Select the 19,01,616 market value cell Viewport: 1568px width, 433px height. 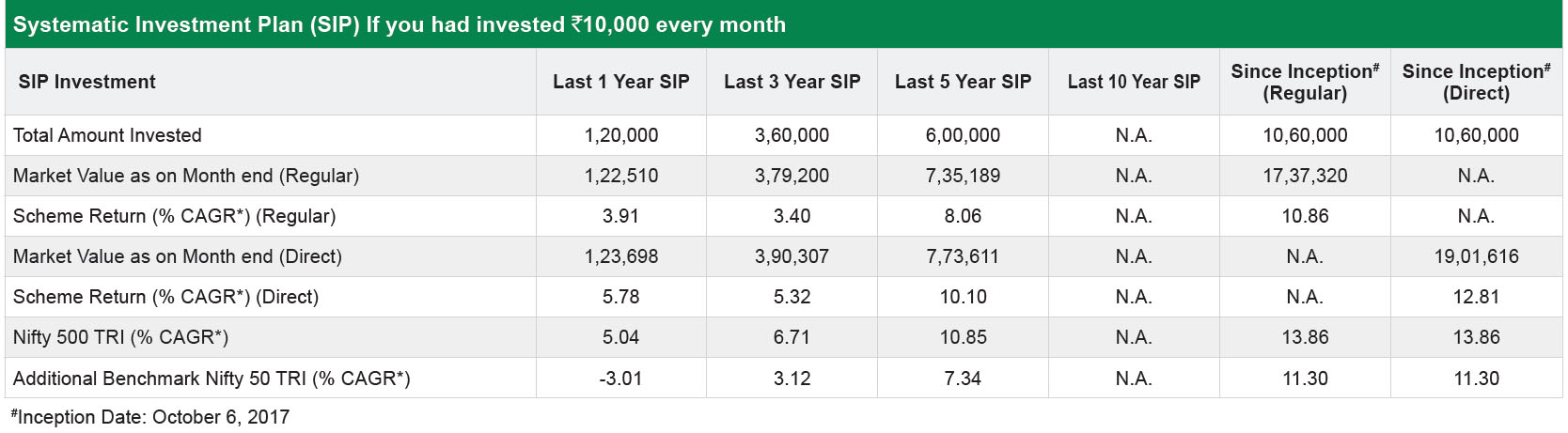tap(1476, 256)
